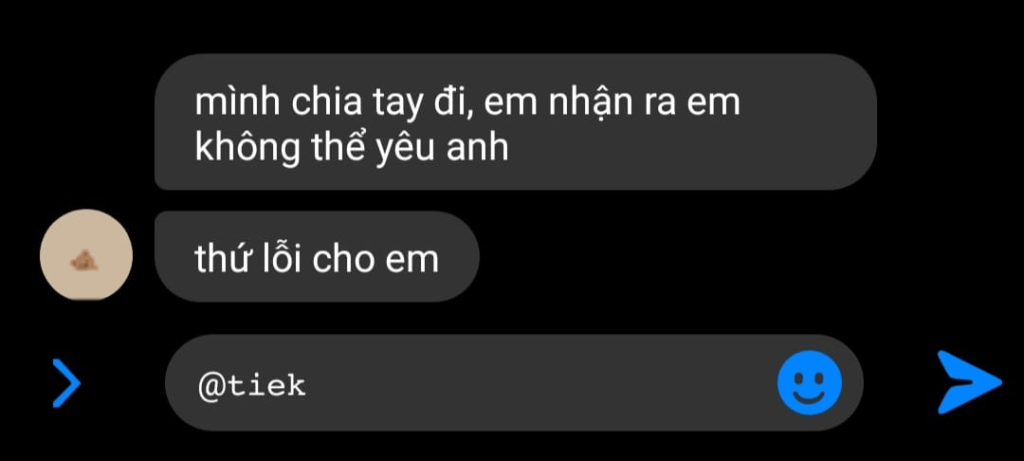Click the send button right of the text box
The height and width of the screenshot is (461, 1024).
[969, 382]
